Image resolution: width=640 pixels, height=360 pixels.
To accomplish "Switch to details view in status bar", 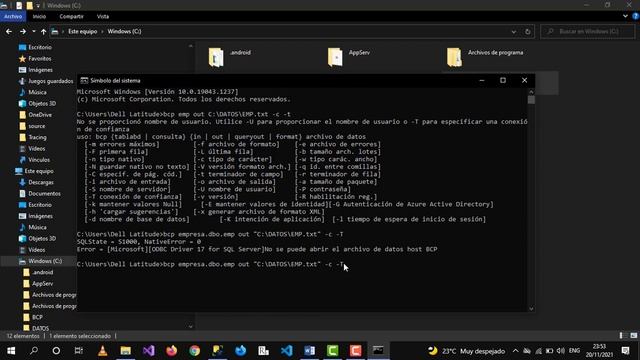I will click(x=621, y=336).
